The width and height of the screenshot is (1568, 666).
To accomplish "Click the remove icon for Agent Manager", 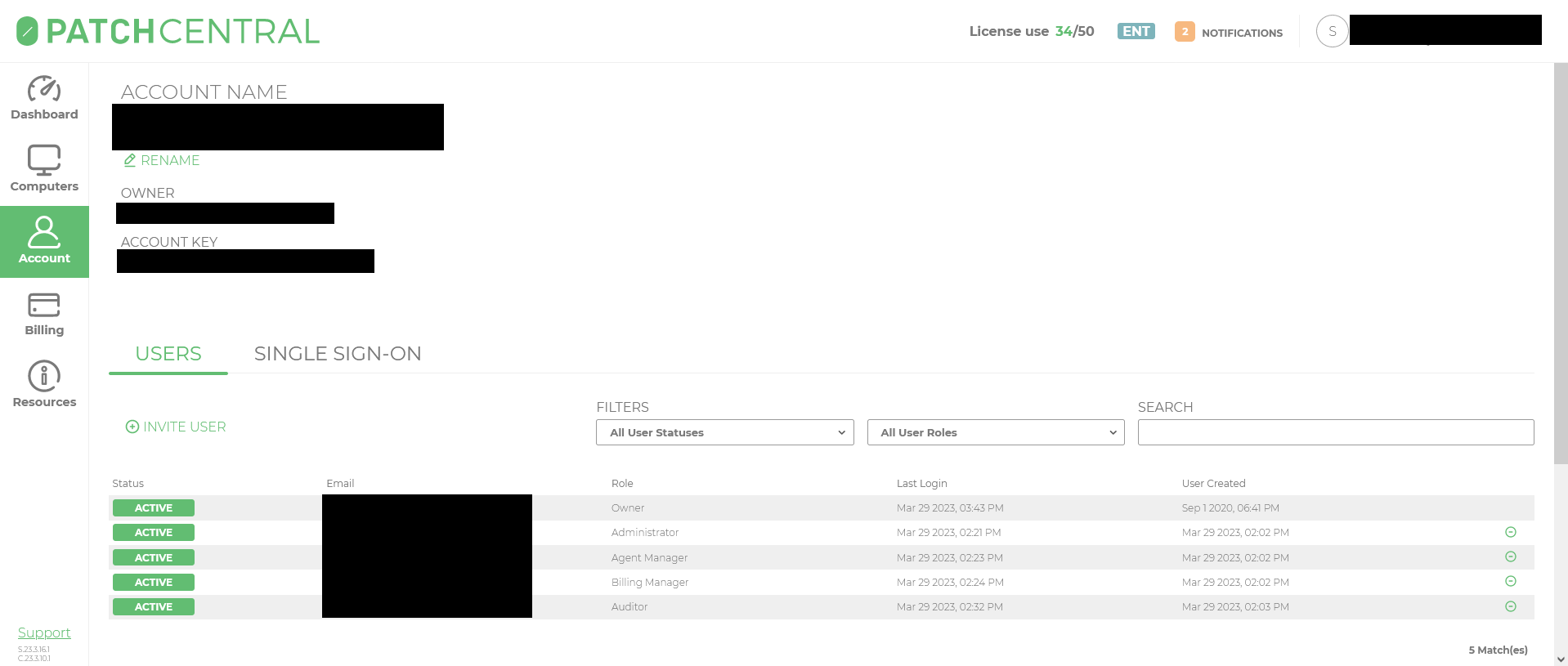I will 1510,556.
